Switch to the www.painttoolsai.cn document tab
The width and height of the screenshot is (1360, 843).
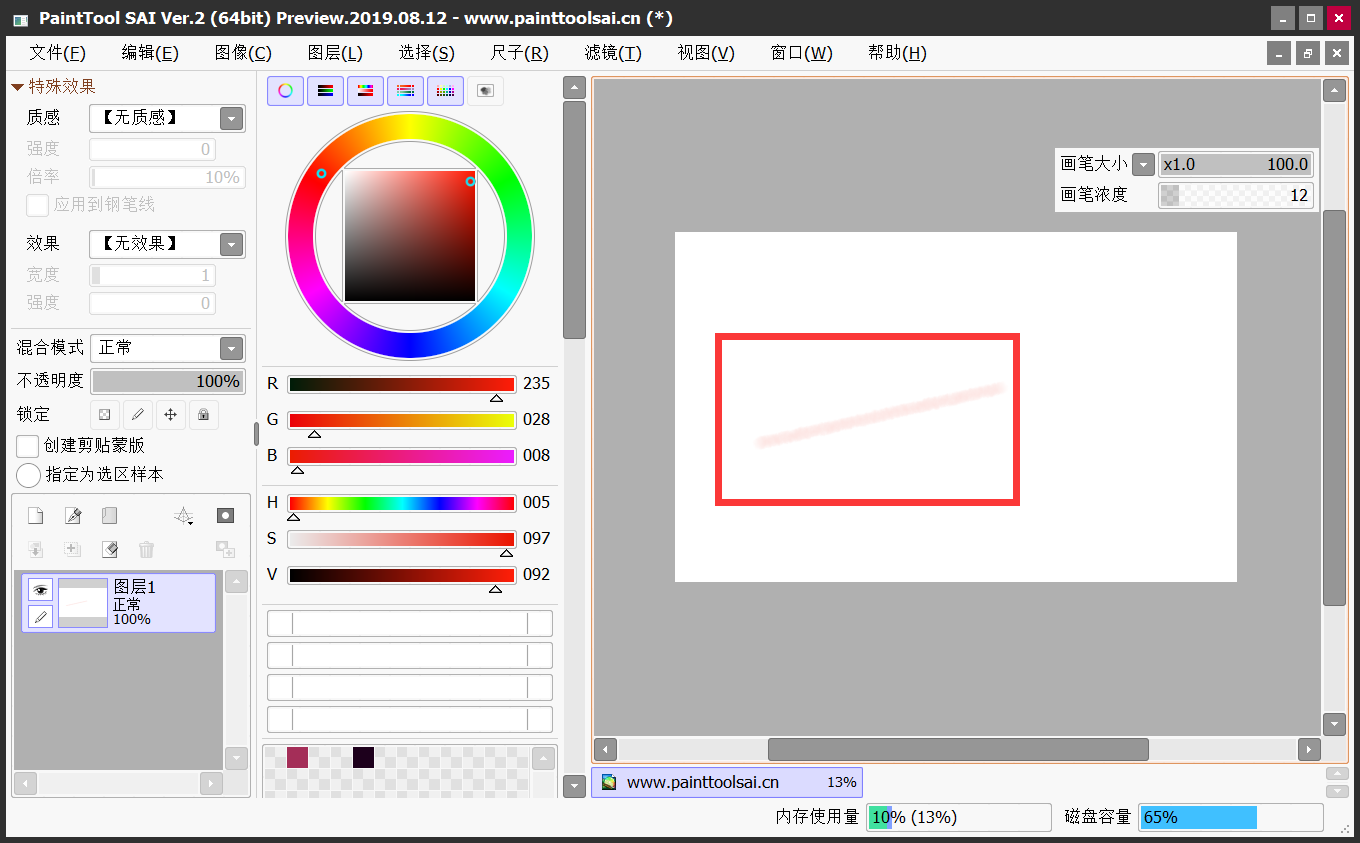[727, 782]
